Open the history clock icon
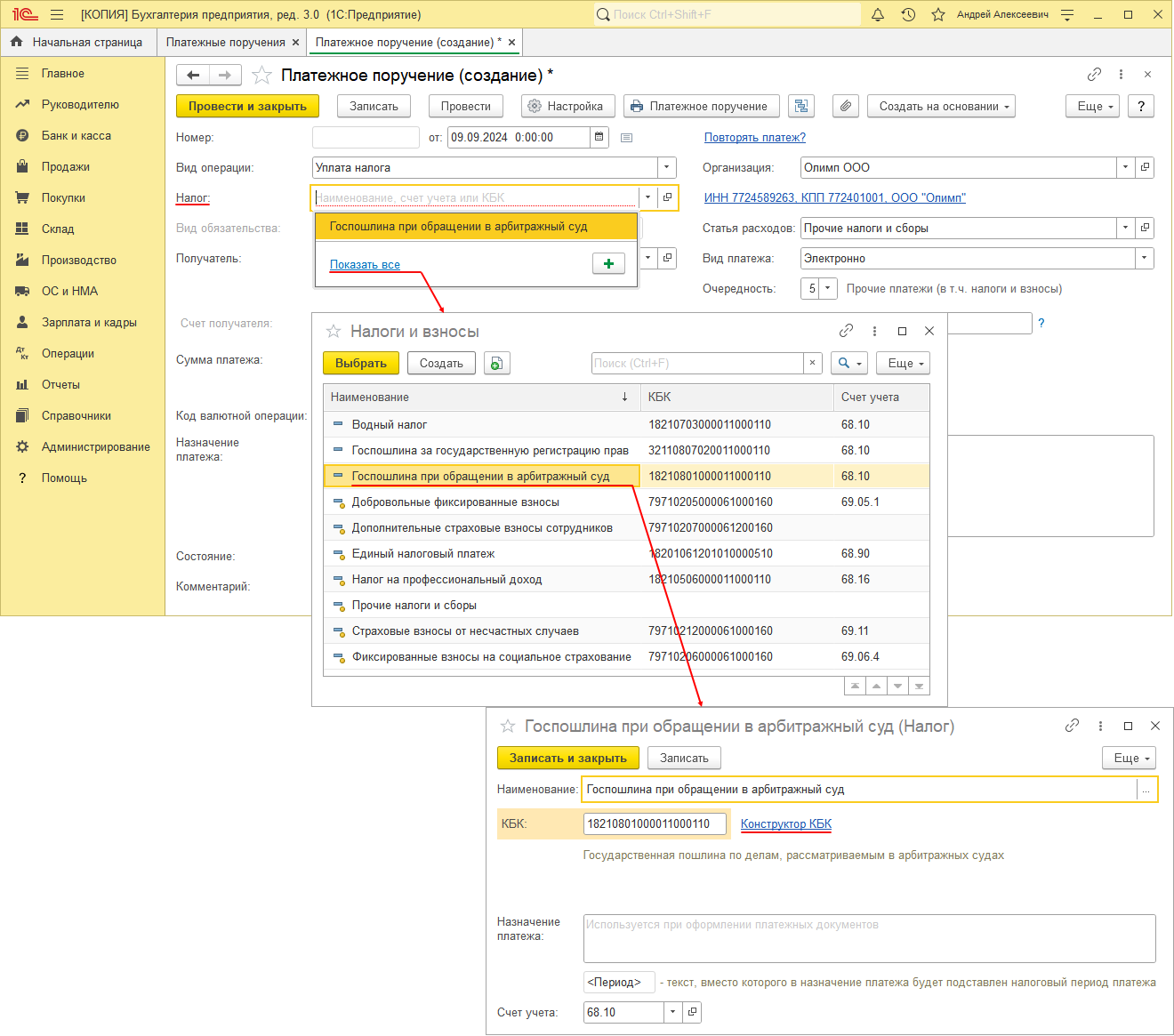This screenshot has height=1036, width=1174. coord(908,14)
